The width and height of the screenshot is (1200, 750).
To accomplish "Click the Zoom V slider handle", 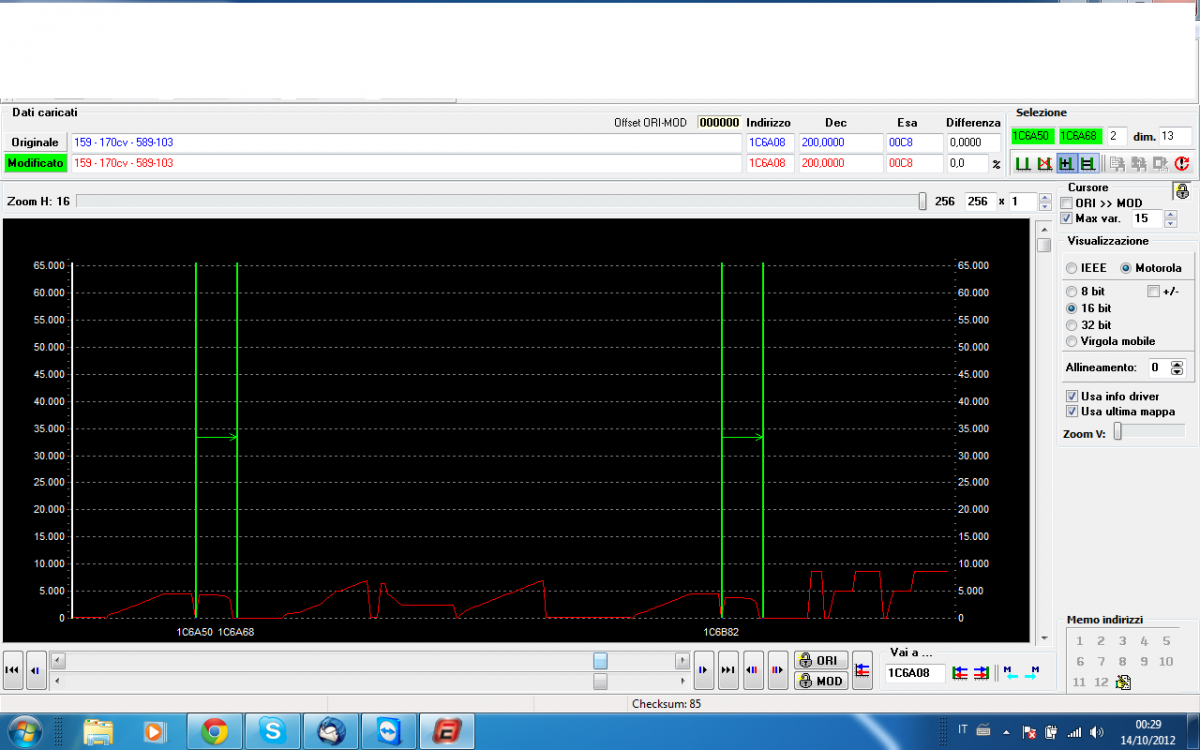I will [1118, 431].
